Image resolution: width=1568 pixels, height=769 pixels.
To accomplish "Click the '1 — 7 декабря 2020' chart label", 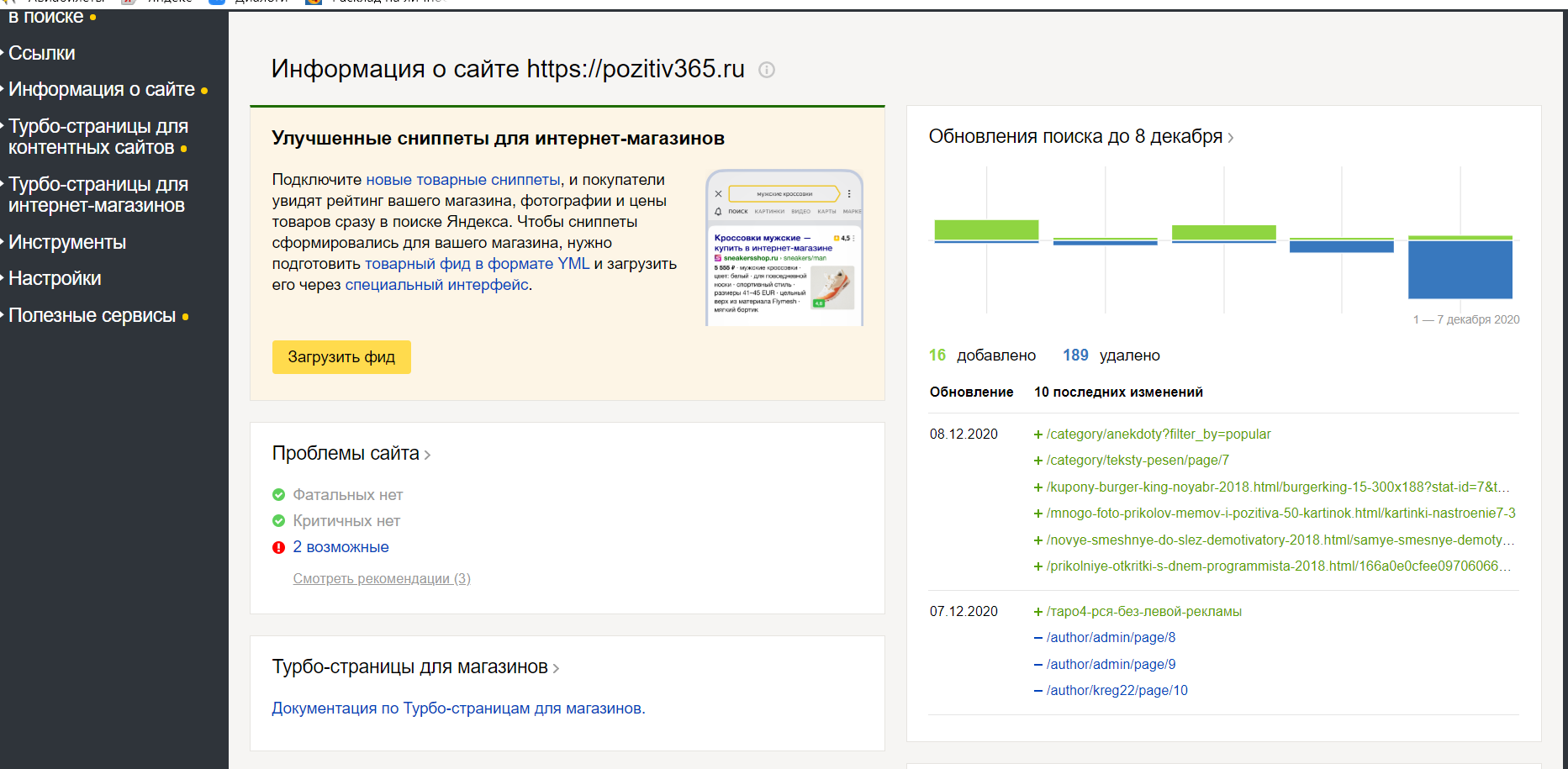I will click(1466, 319).
